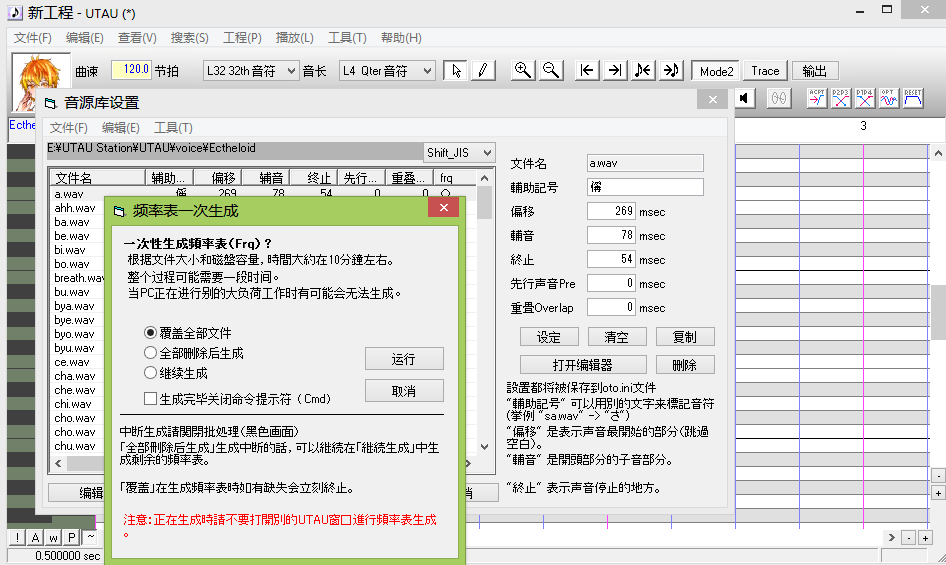Click the speaker icon in the main toolbar
Viewport: 946px width, 565px height.
click(744, 98)
